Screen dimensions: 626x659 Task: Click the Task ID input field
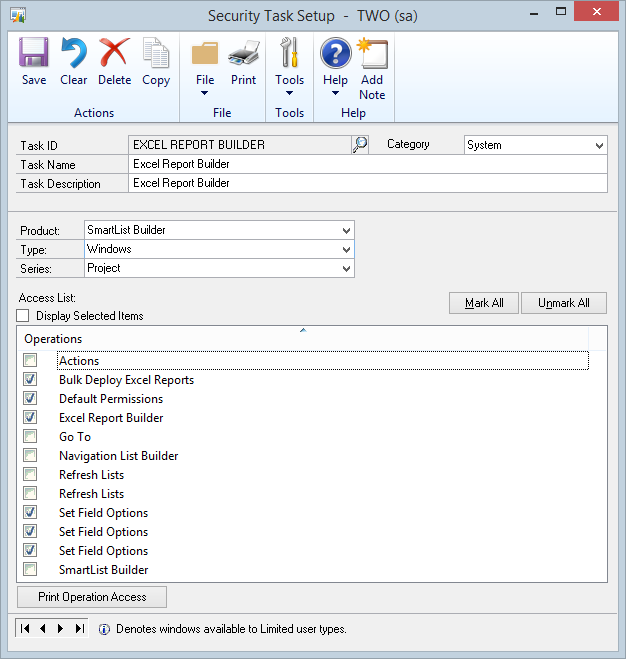pyautogui.click(x=240, y=145)
